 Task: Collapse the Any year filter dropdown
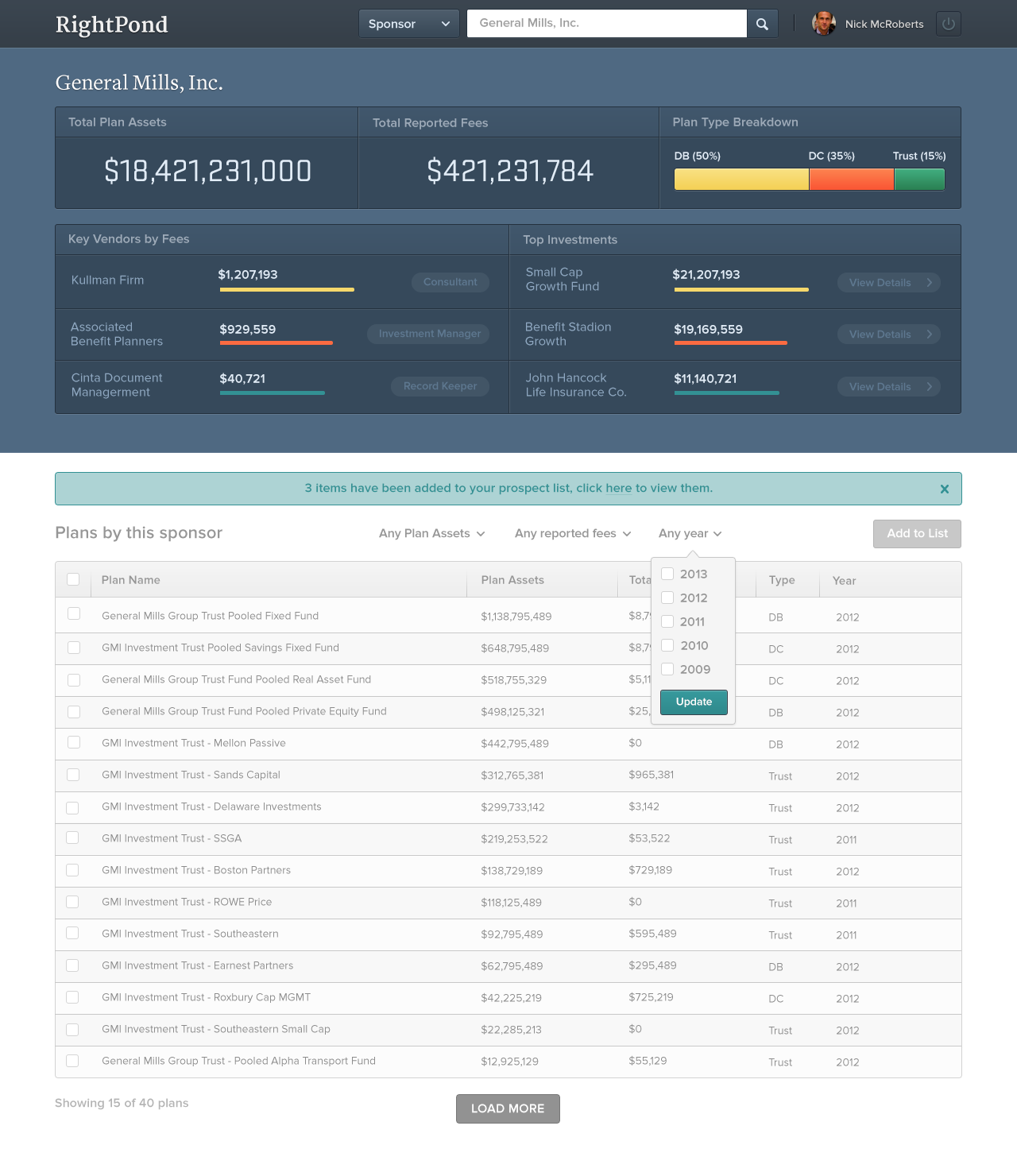click(690, 533)
